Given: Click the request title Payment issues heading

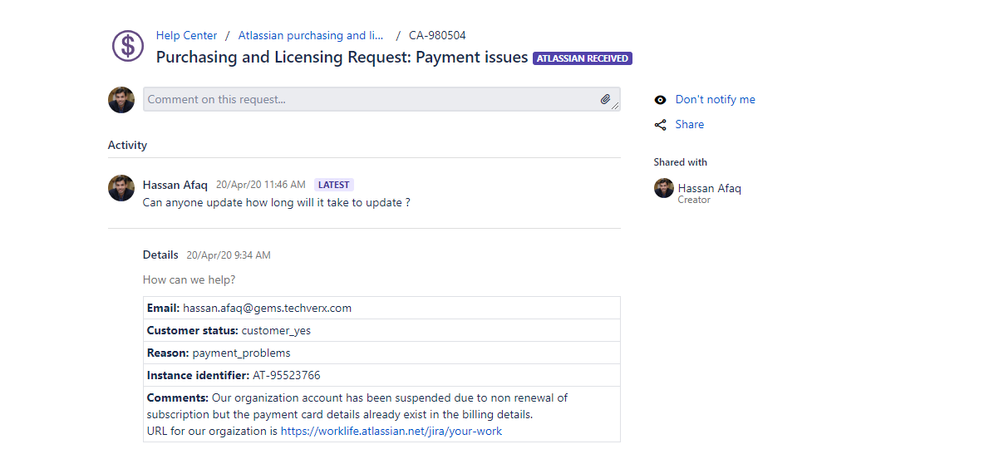Looking at the screenshot, I should coord(342,57).
